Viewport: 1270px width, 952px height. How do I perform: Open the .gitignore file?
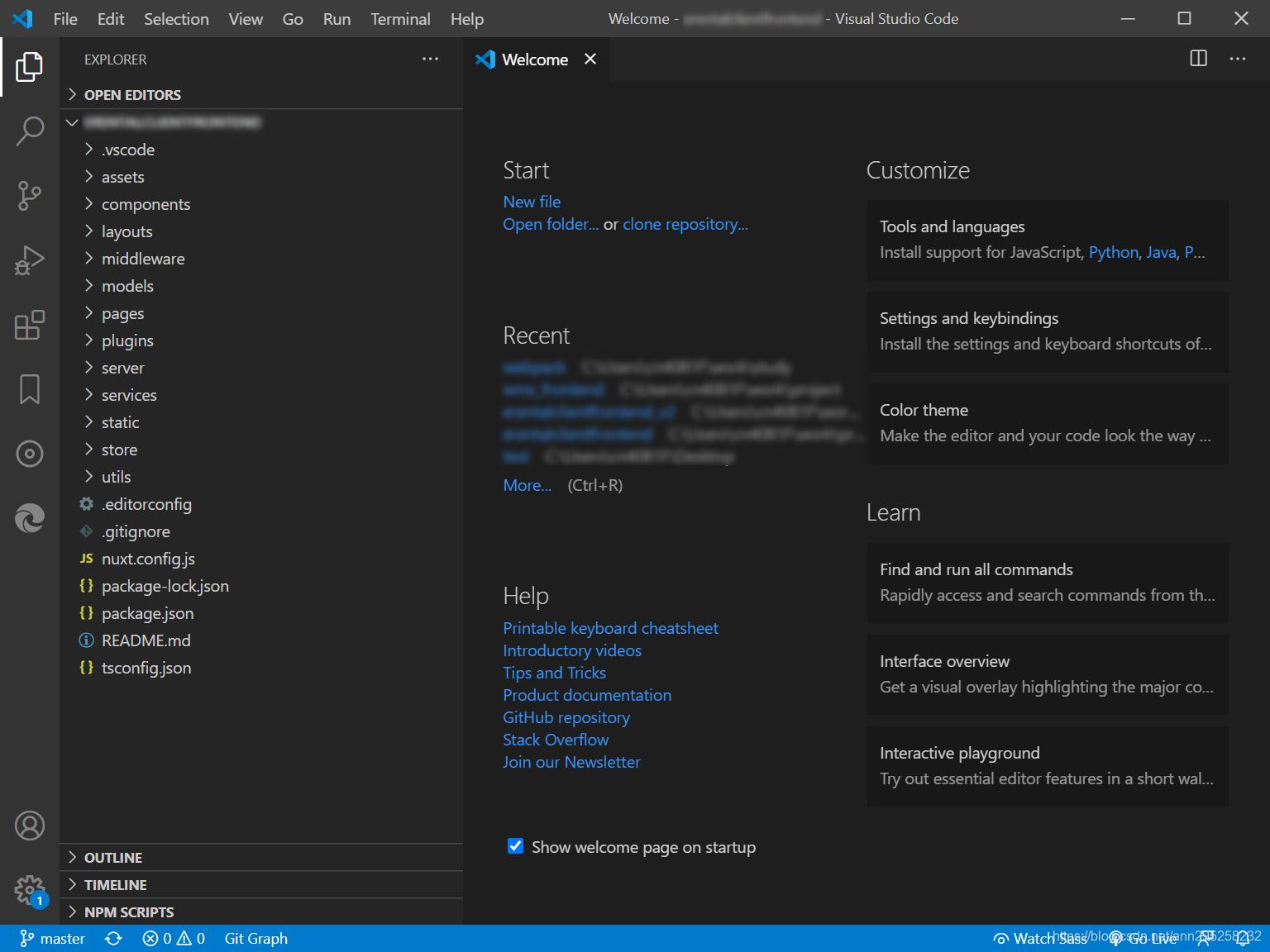pos(261,531)
